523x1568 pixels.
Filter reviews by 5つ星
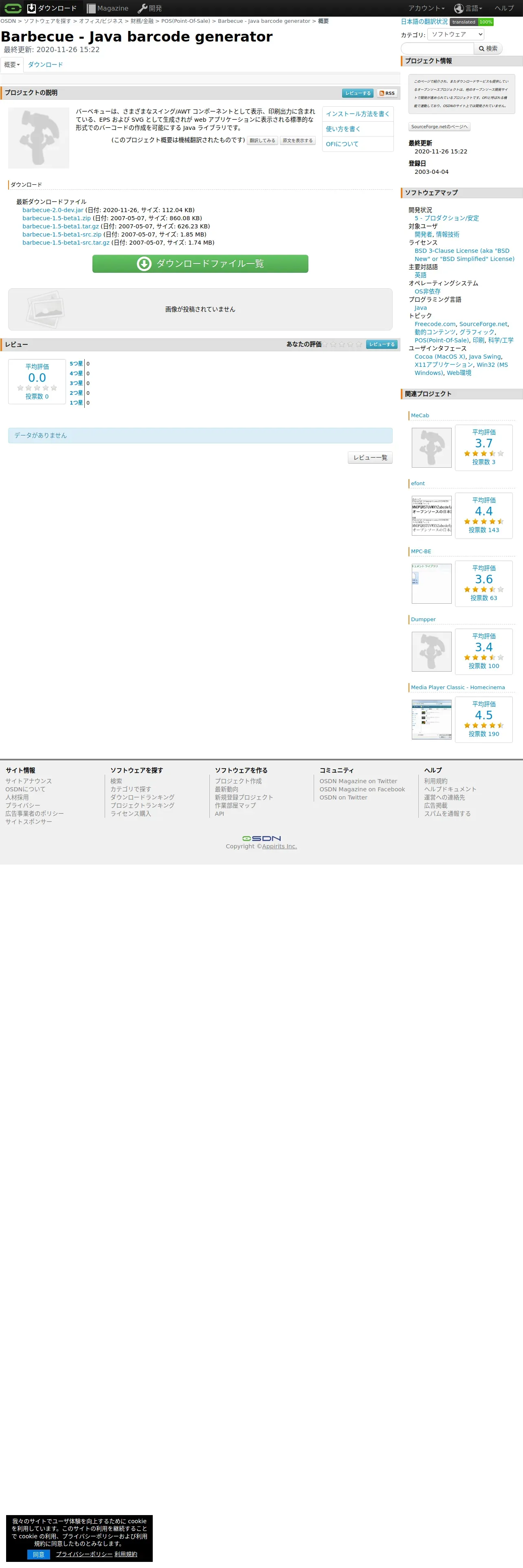point(76,364)
